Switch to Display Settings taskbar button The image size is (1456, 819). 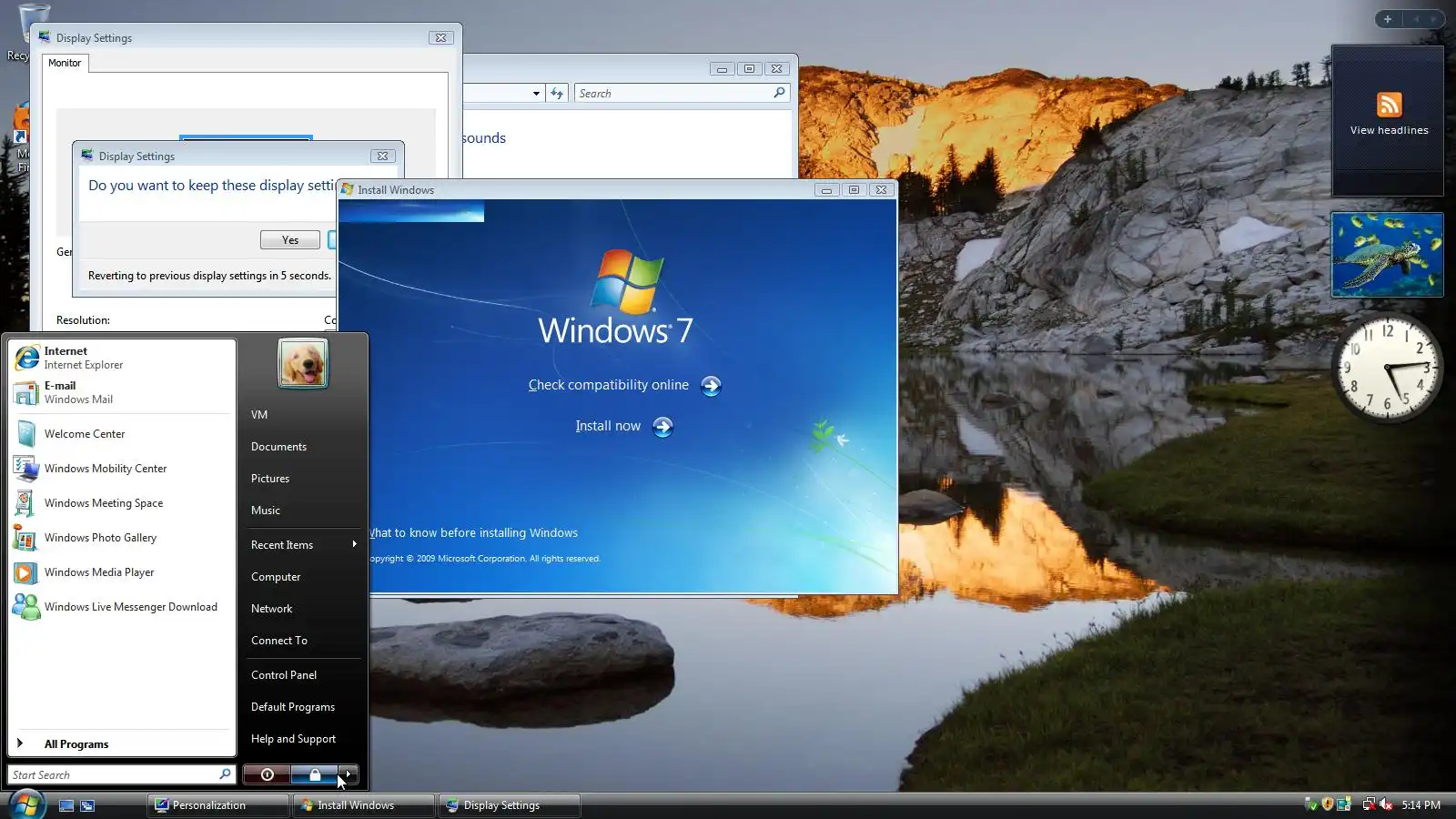click(510, 805)
